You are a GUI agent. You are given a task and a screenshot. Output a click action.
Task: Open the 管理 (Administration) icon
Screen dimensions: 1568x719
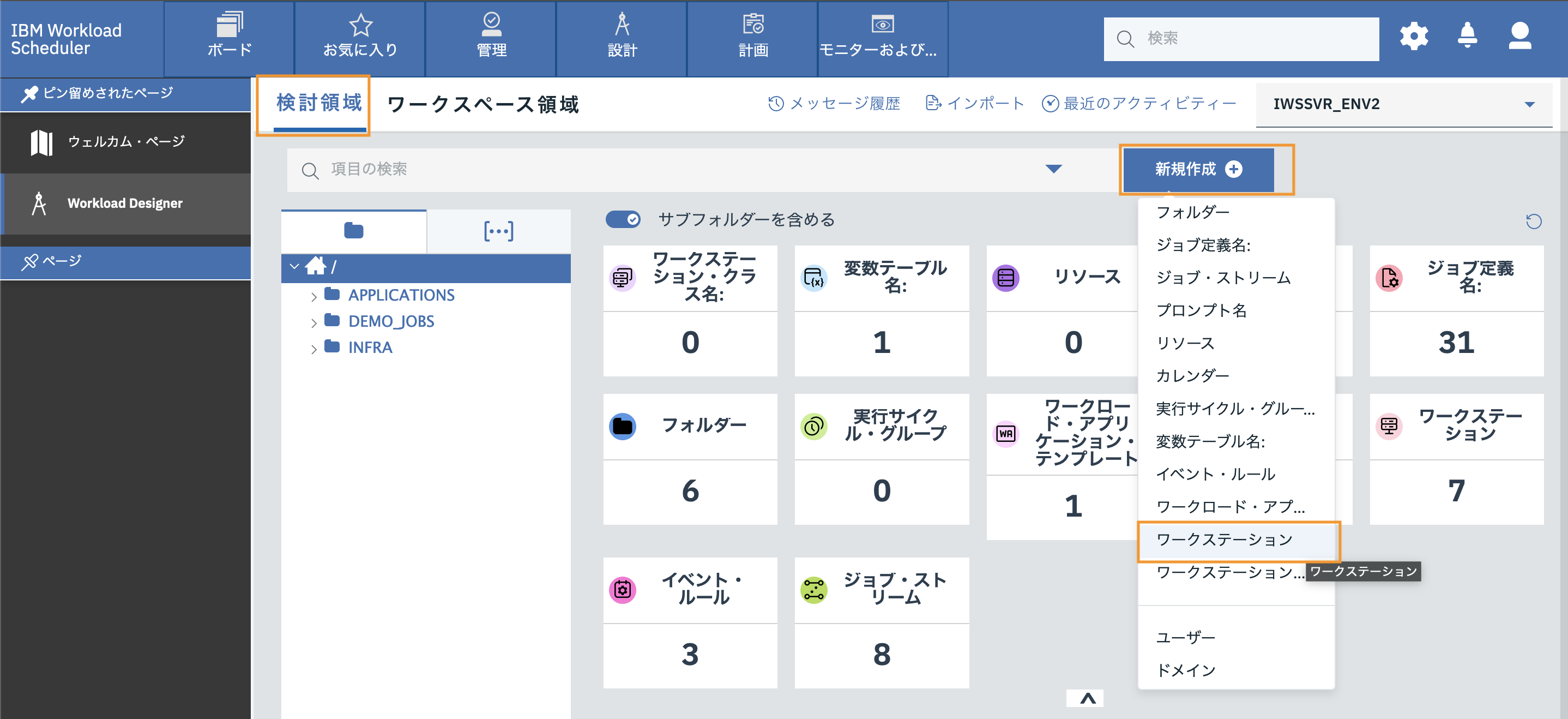491,25
